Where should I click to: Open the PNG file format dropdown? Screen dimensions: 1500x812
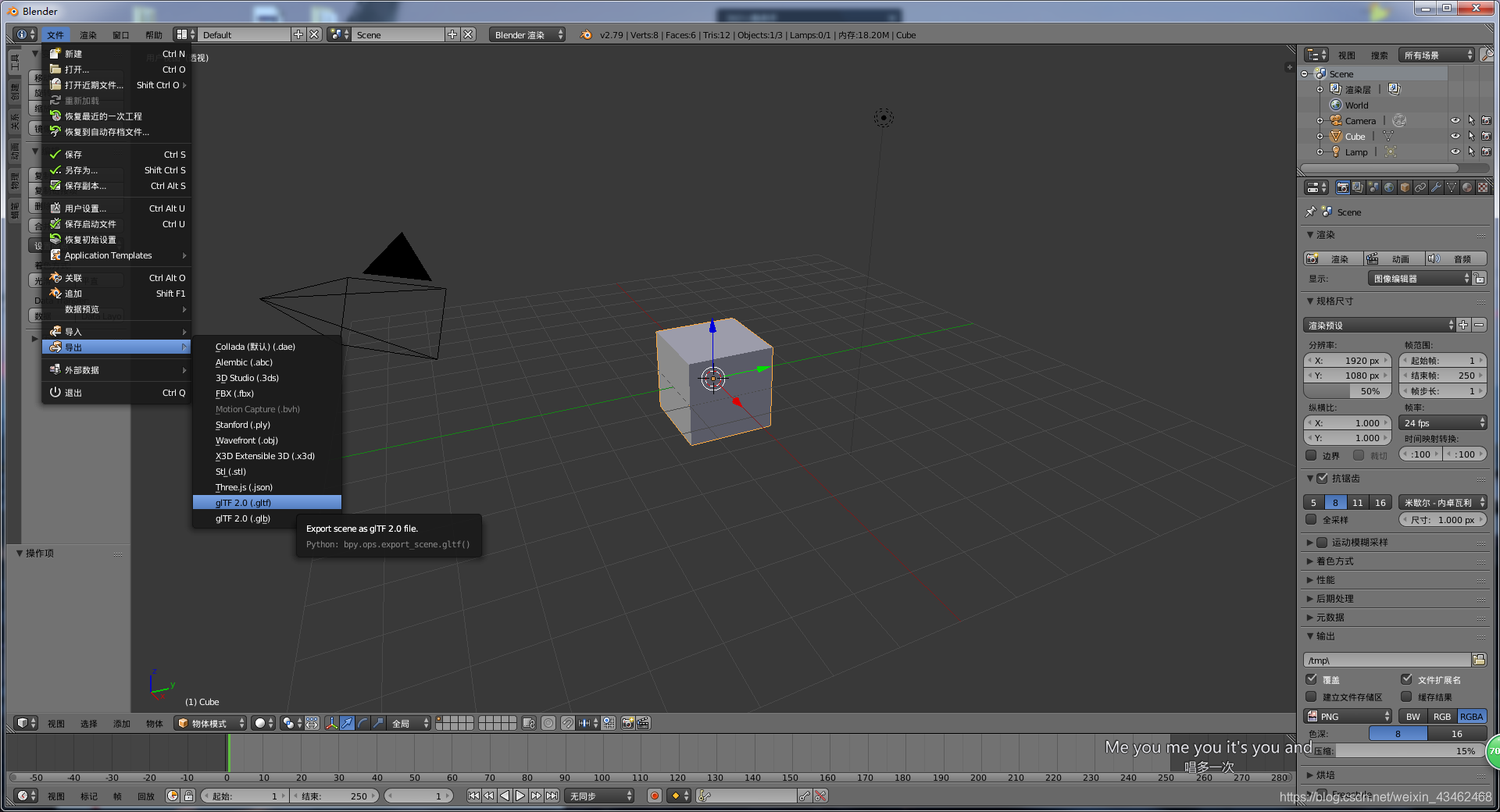point(1348,716)
